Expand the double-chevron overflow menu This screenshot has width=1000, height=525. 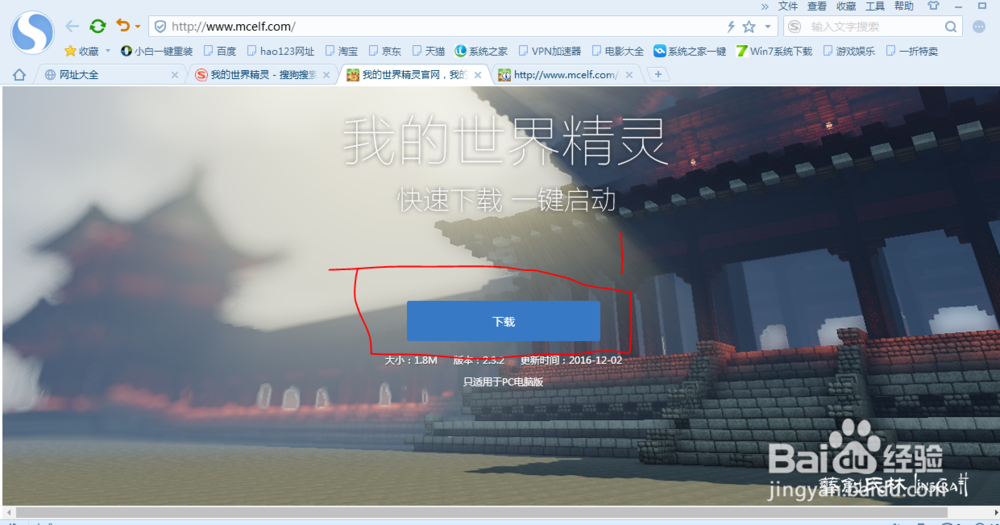(765, 6)
